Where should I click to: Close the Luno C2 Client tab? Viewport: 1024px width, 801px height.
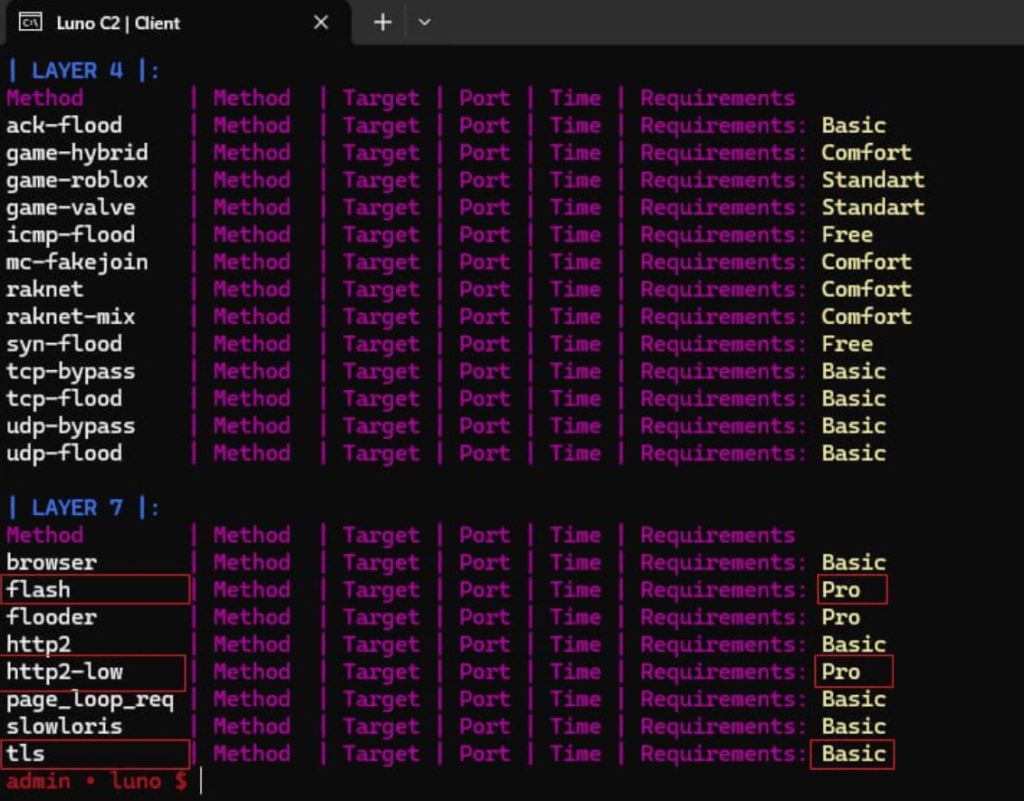coord(321,21)
